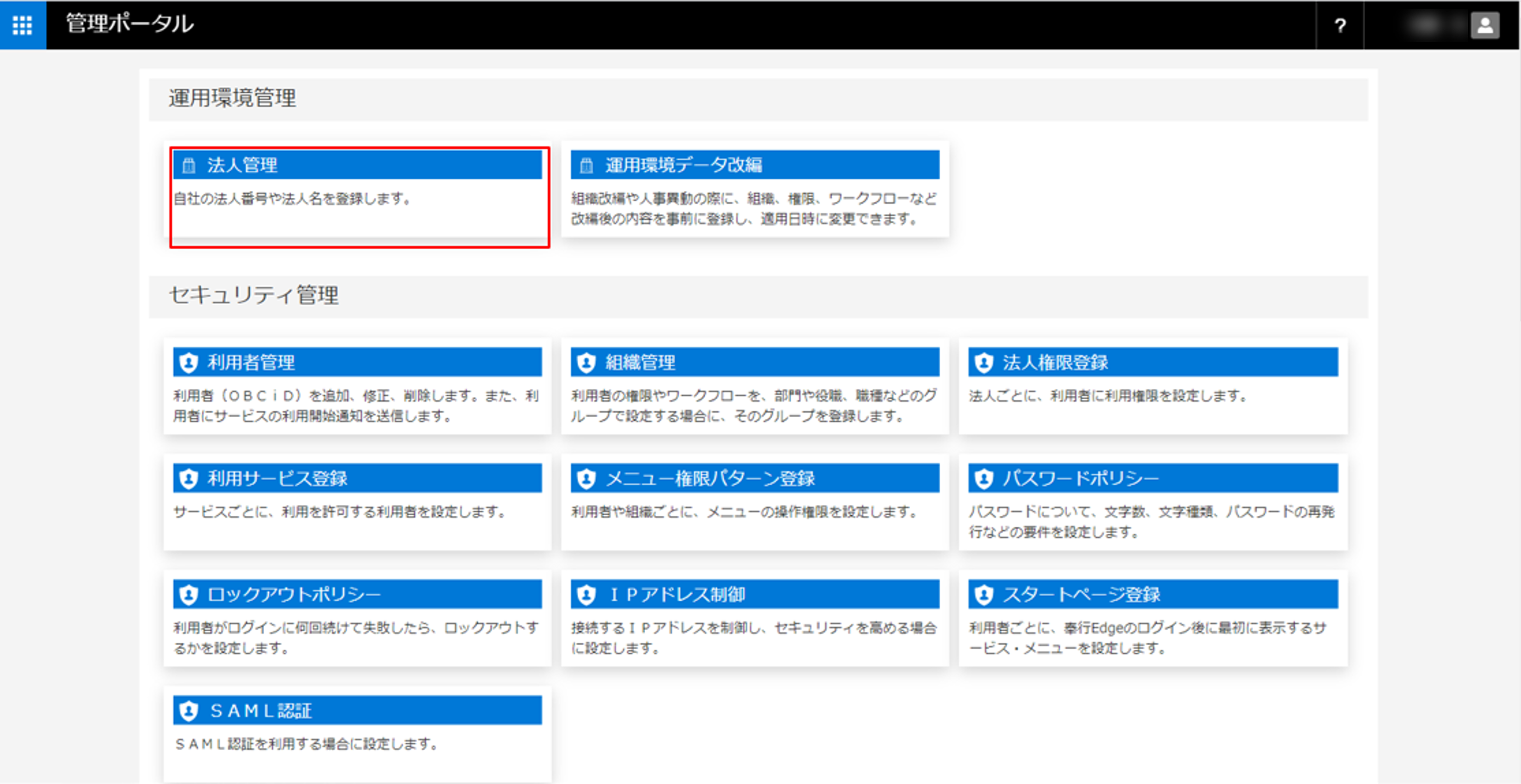Click building icon beside 運用環境データ改編

point(586,165)
